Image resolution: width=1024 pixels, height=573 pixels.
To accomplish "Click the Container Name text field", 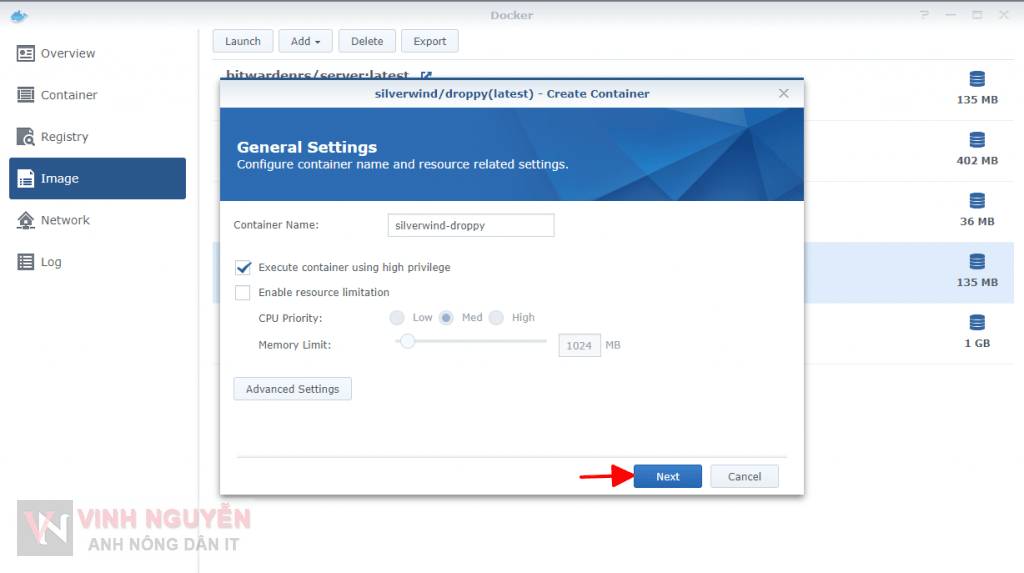I will pyautogui.click(x=470, y=226).
